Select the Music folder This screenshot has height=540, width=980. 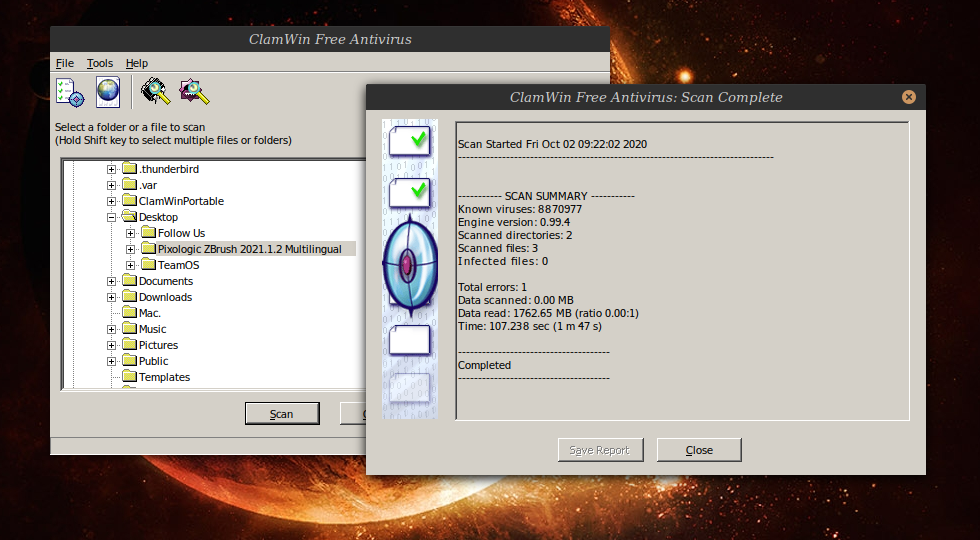(152, 329)
